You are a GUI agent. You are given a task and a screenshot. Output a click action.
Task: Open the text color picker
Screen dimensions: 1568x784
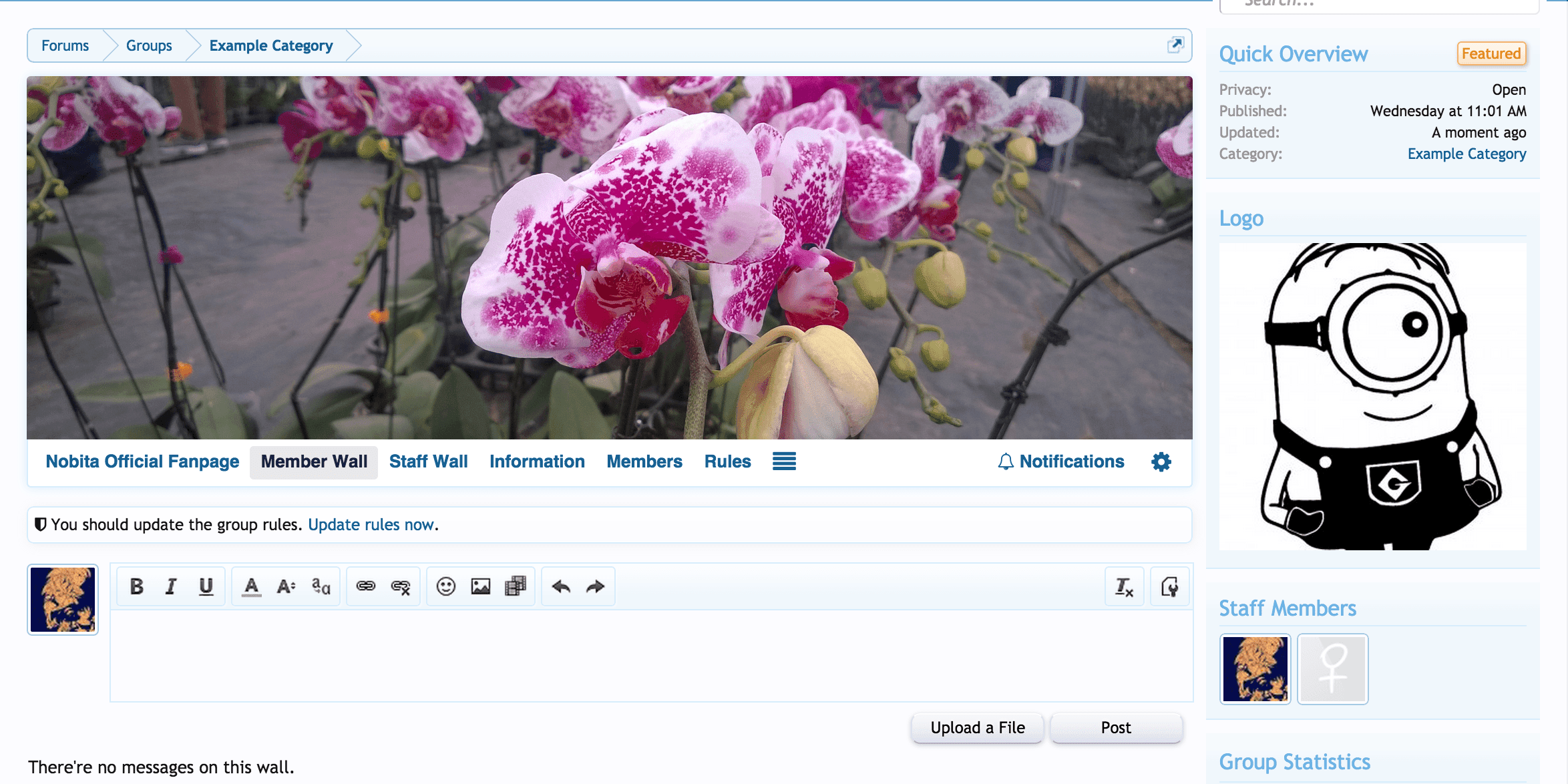[x=251, y=586]
